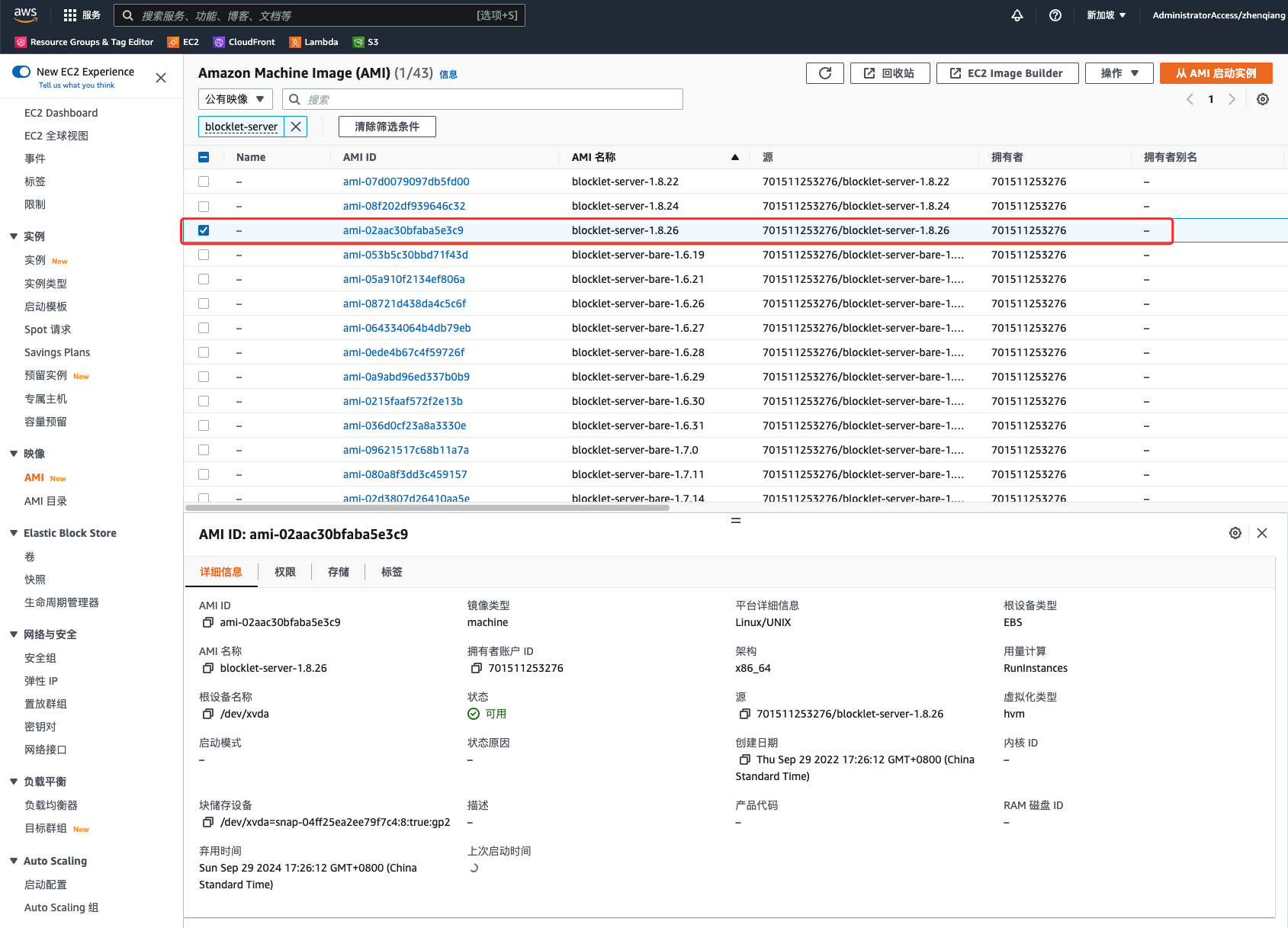Open the services grid menu icon
Image resolution: width=1288 pixels, height=928 pixels.
tap(70, 15)
